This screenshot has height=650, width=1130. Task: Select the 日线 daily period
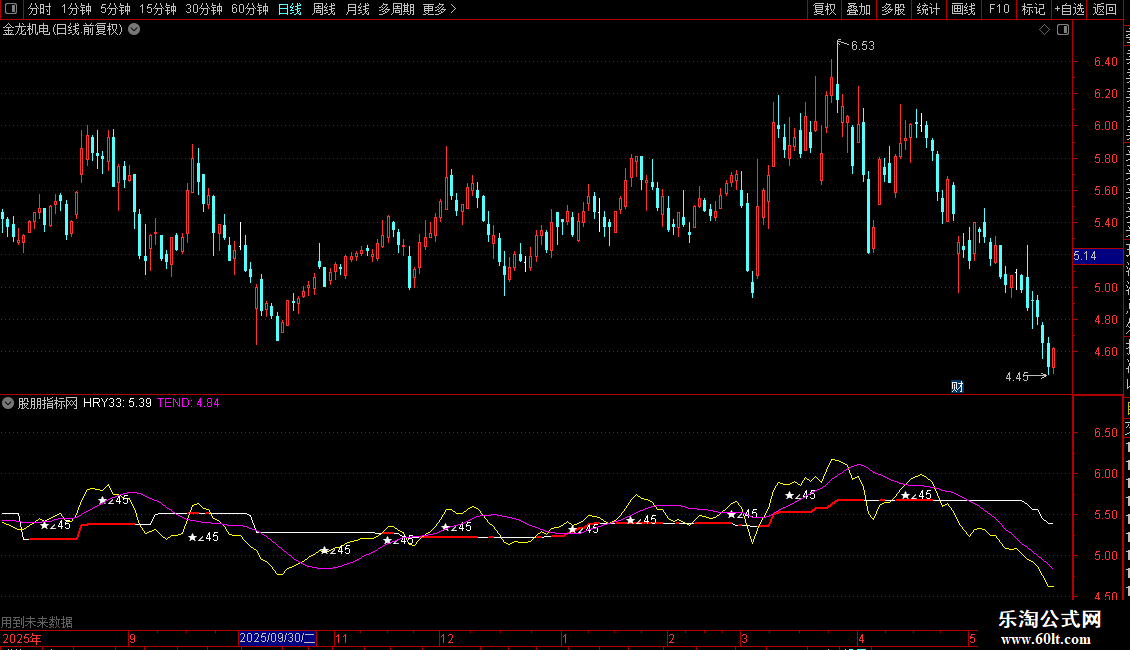pyautogui.click(x=290, y=9)
